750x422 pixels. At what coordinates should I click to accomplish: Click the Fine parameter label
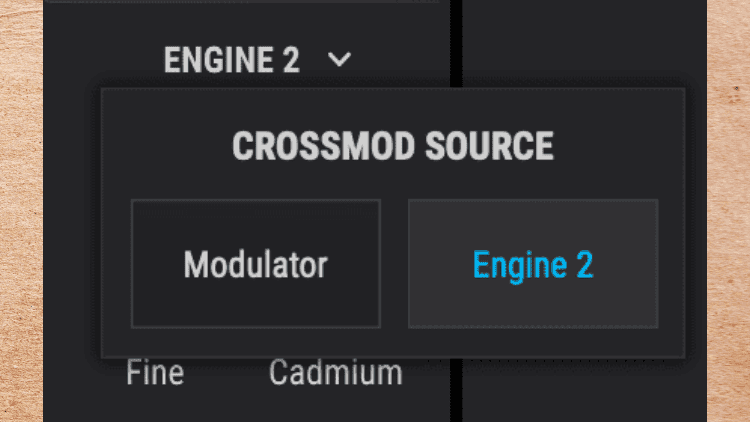click(155, 372)
